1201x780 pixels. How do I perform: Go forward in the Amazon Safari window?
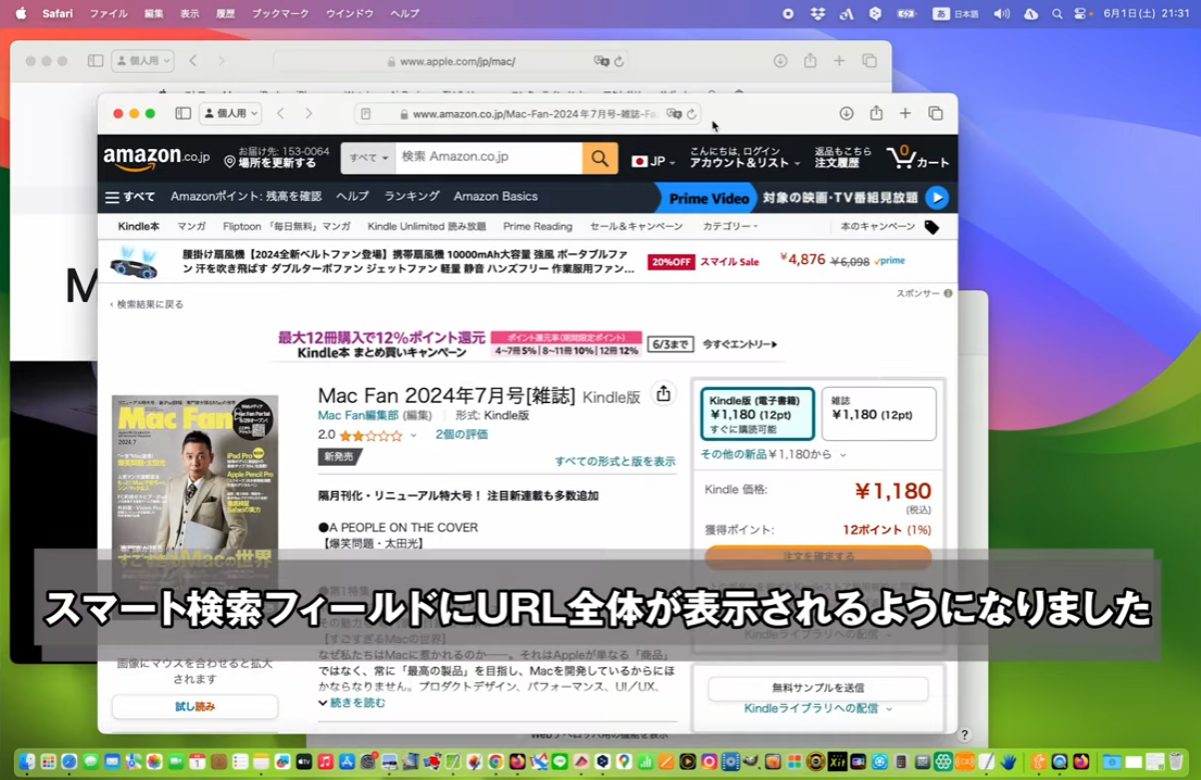point(309,114)
